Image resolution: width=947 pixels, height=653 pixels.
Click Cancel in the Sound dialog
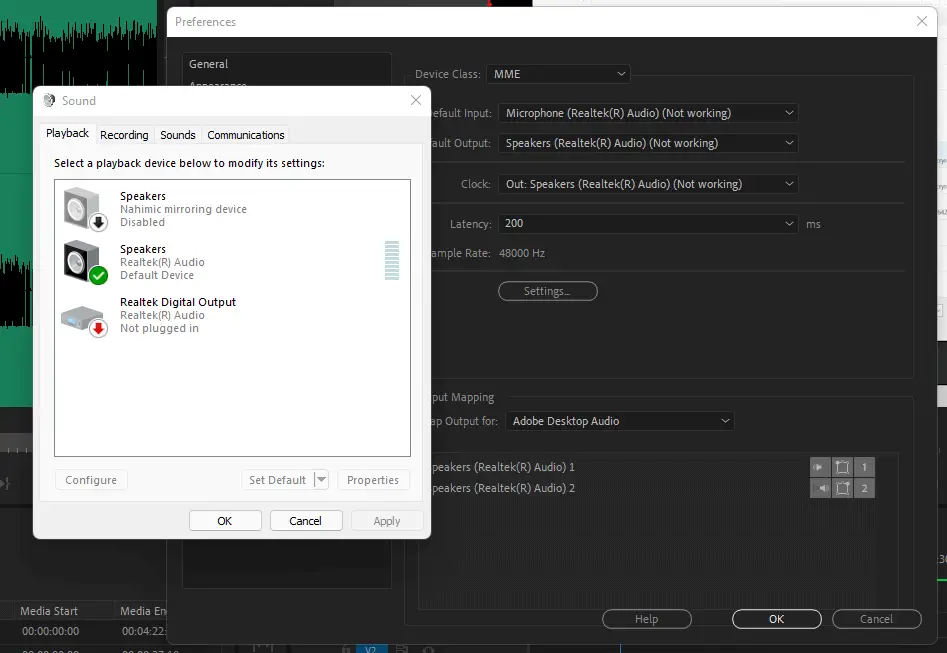[306, 521]
